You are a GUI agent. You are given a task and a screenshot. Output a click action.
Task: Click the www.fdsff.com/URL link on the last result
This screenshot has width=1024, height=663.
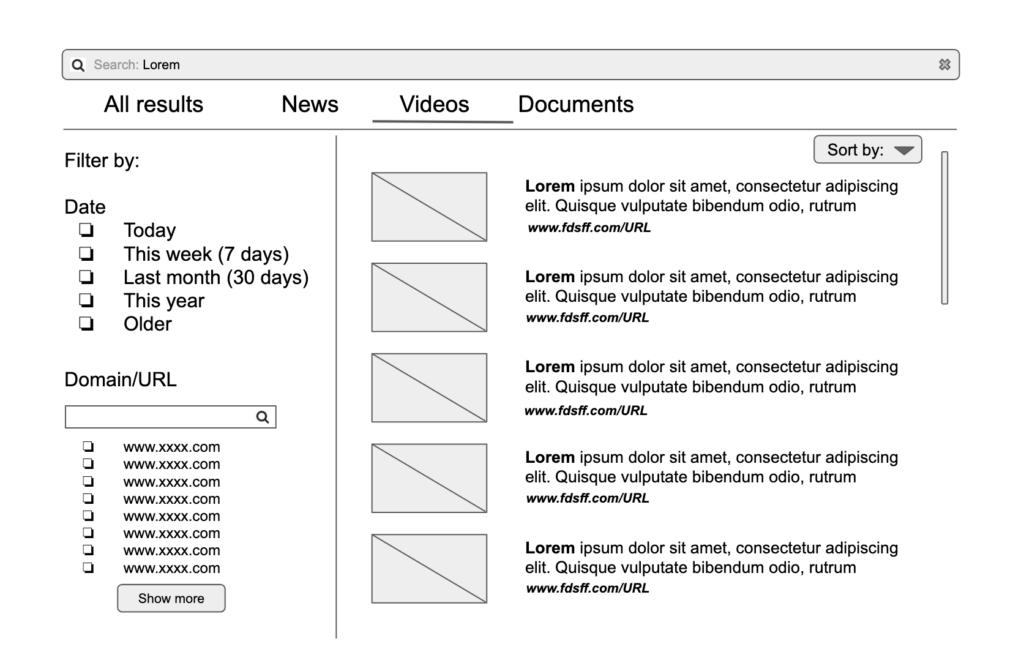587,588
